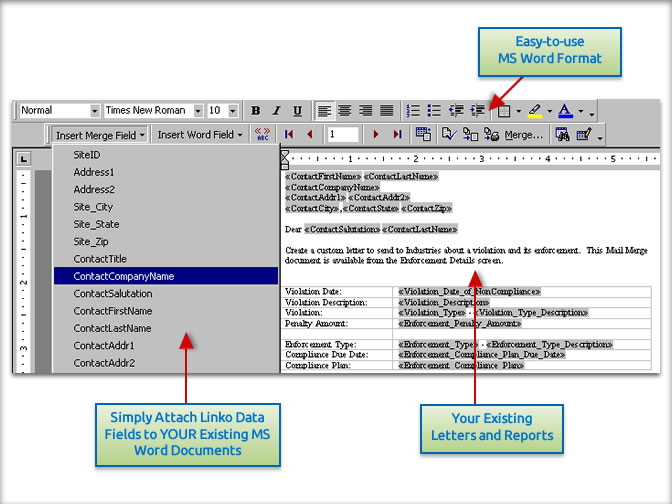The width and height of the screenshot is (672, 504).
Task: Select ContactSalutation merge field
Action: pyautogui.click(x=166, y=294)
